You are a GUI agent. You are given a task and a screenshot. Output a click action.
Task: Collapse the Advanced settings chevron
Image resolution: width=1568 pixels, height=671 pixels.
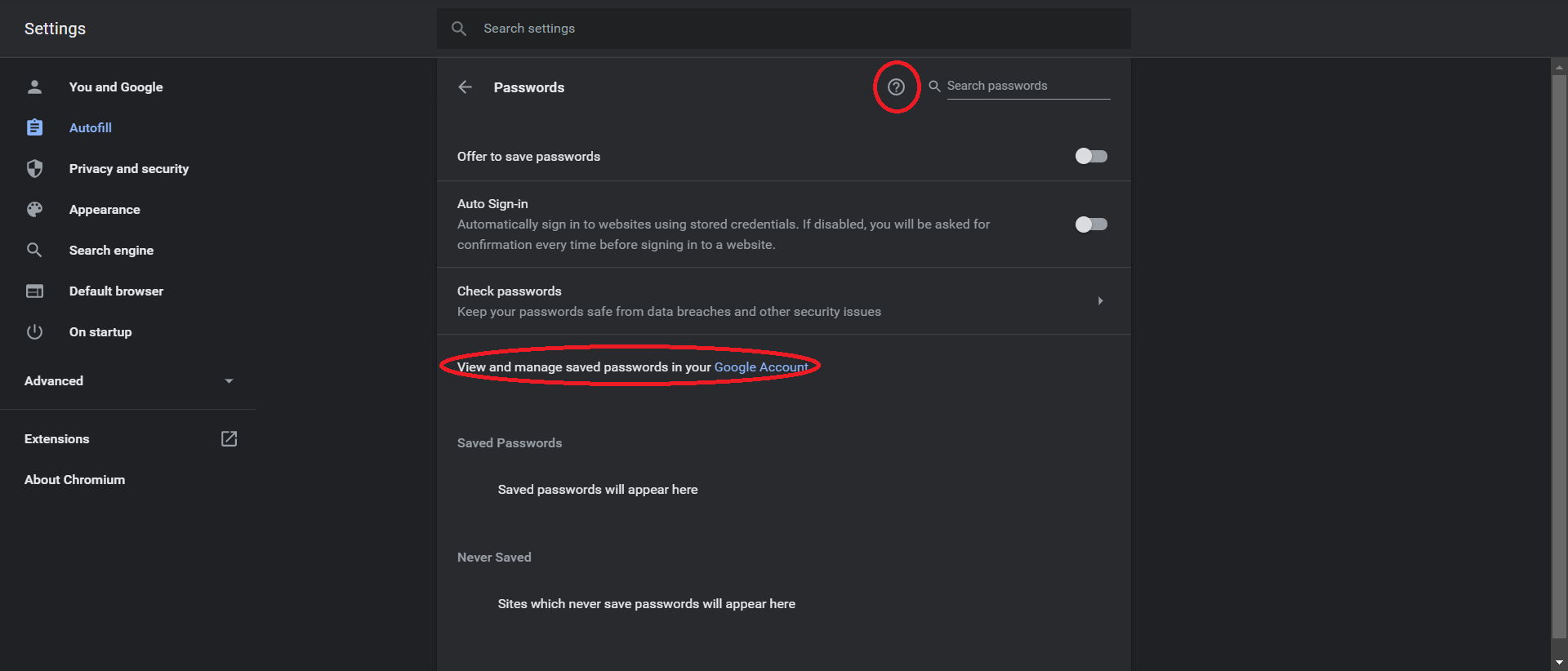pos(229,380)
